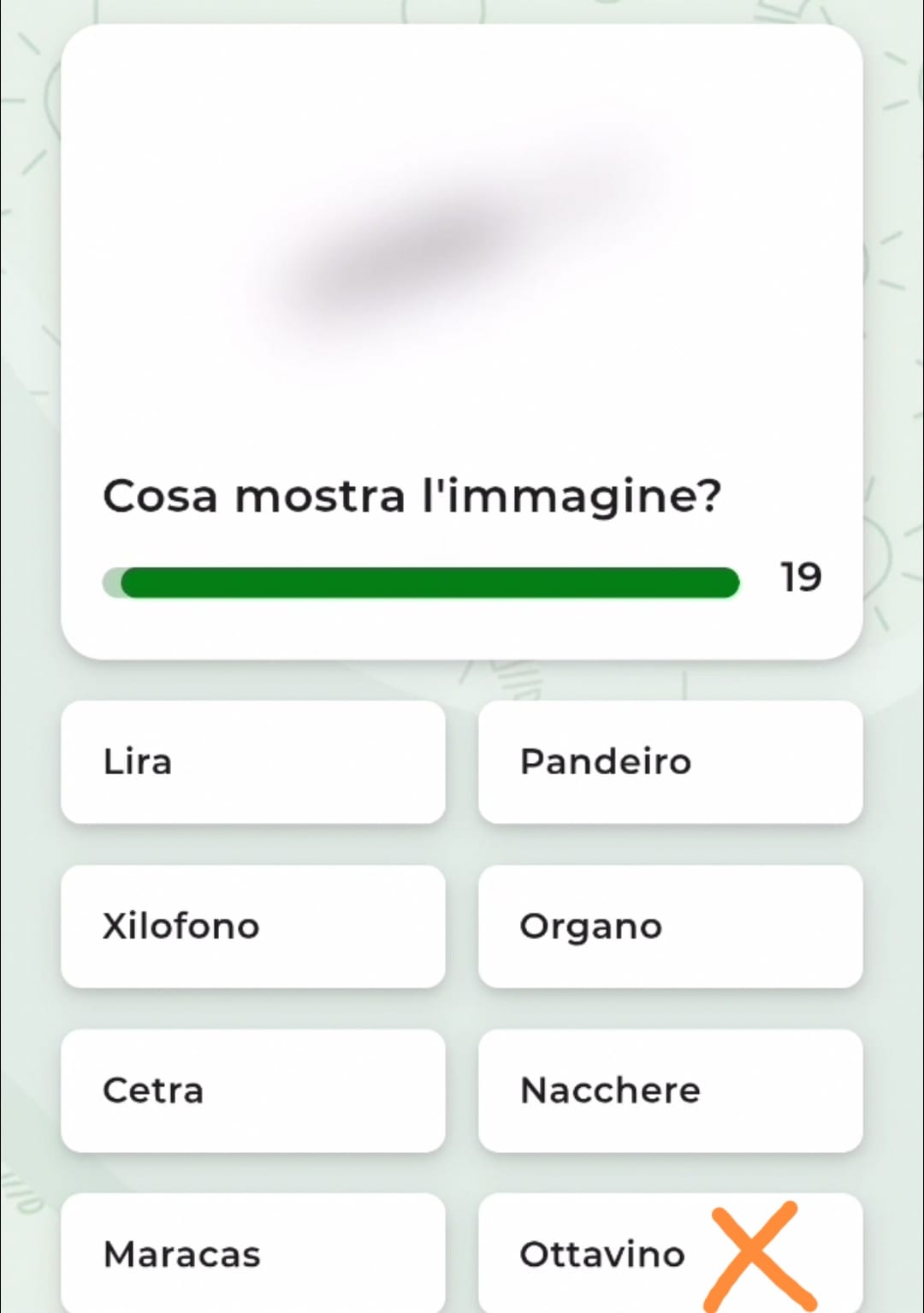Select Pandeiro as the answer
Image resolution: width=924 pixels, height=1313 pixels.
pyautogui.click(x=670, y=761)
